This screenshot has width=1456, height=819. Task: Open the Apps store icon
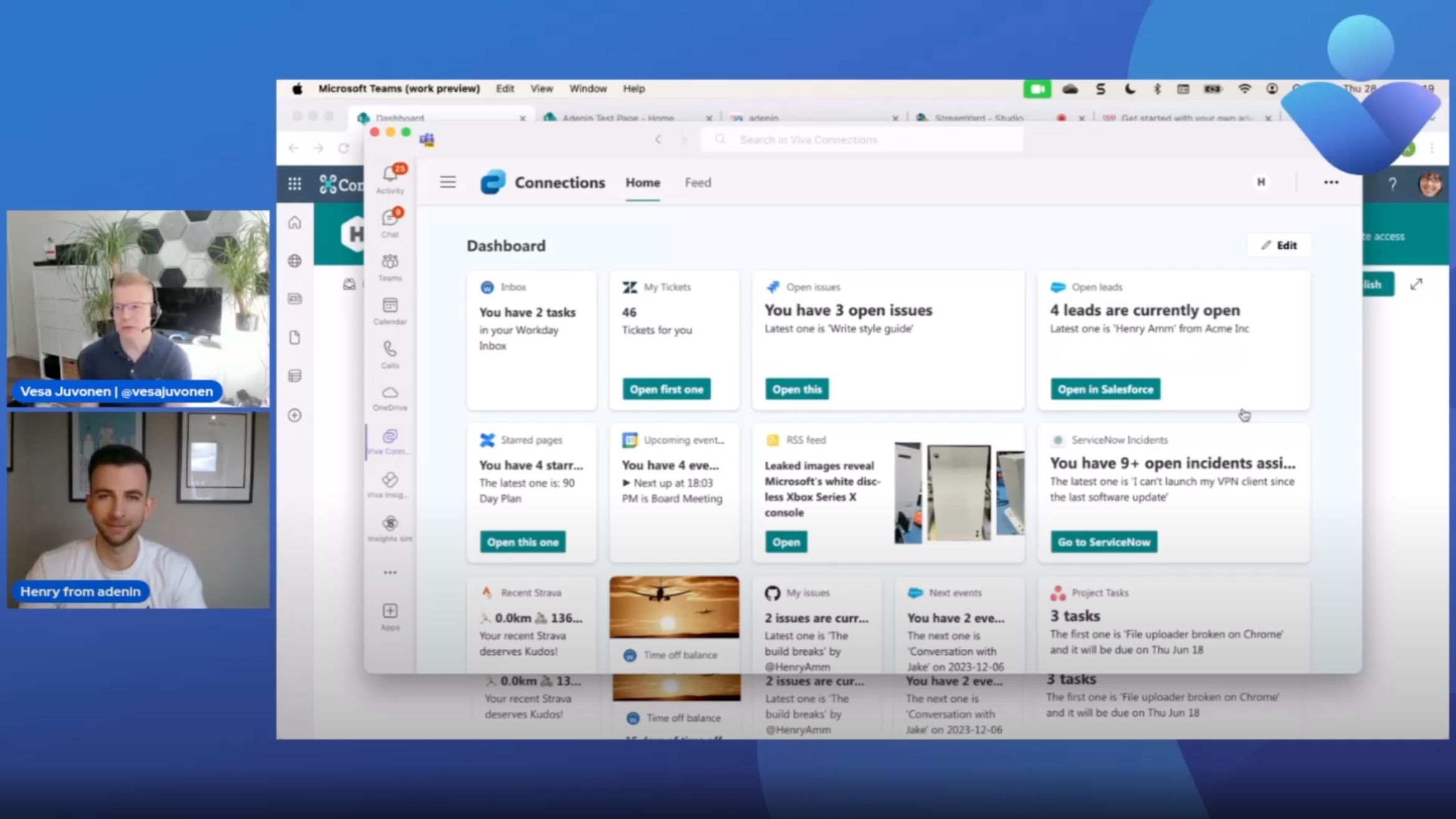(x=390, y=616)
